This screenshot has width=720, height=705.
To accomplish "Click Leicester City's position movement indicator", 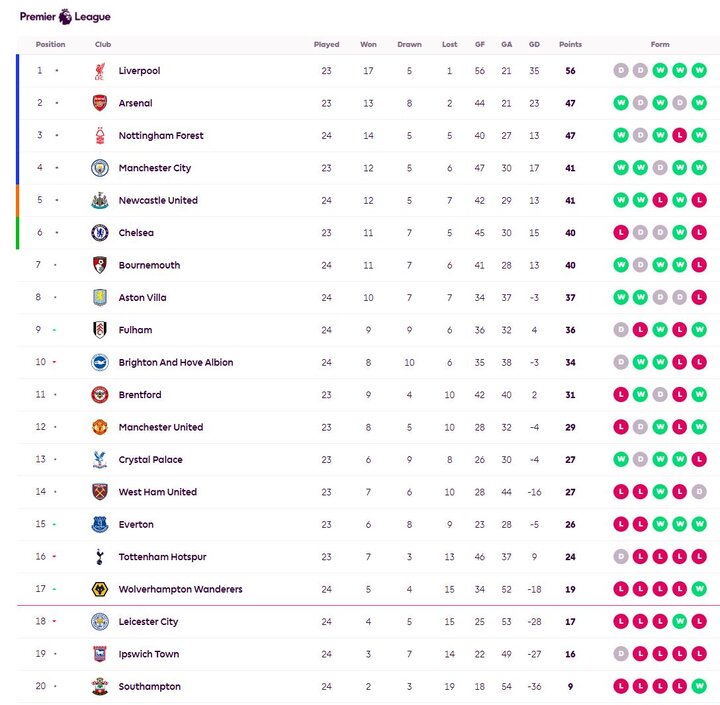I will pos(56,622).
